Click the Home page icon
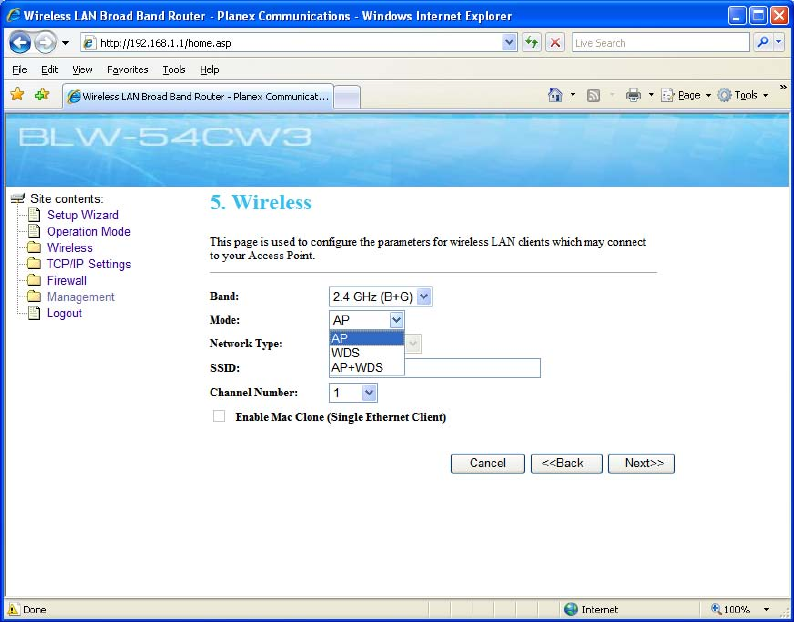Viewport: 794px width, 622px height. [555, 95]
